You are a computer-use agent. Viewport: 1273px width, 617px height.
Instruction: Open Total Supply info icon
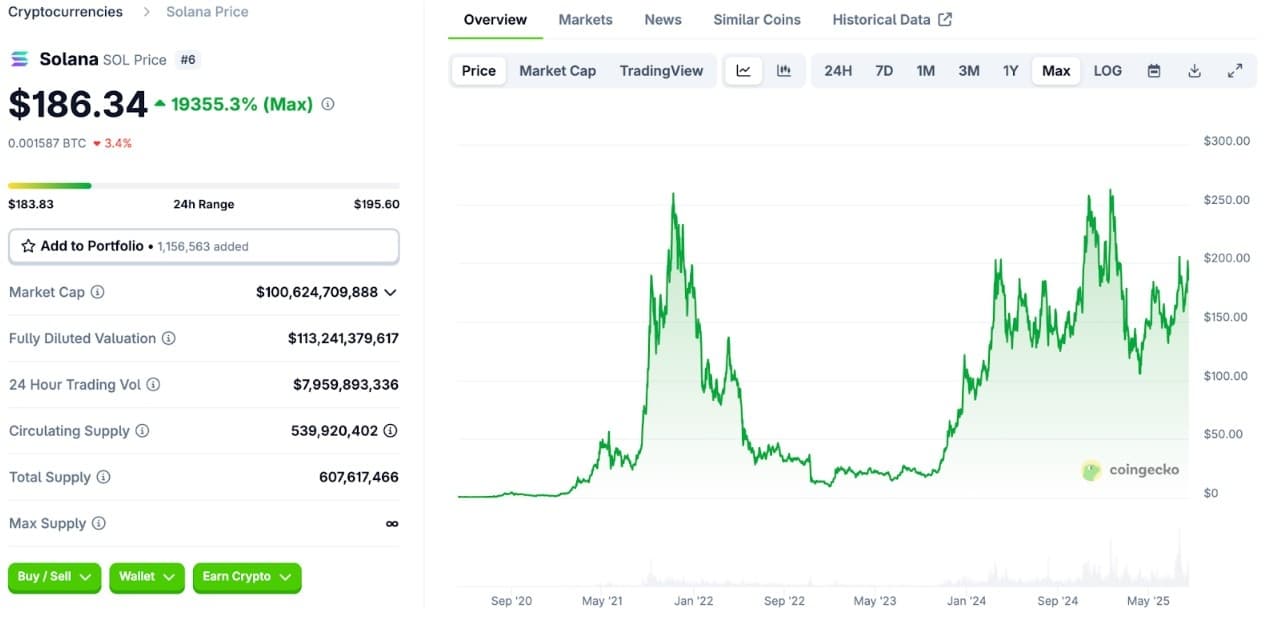point(103,477)
